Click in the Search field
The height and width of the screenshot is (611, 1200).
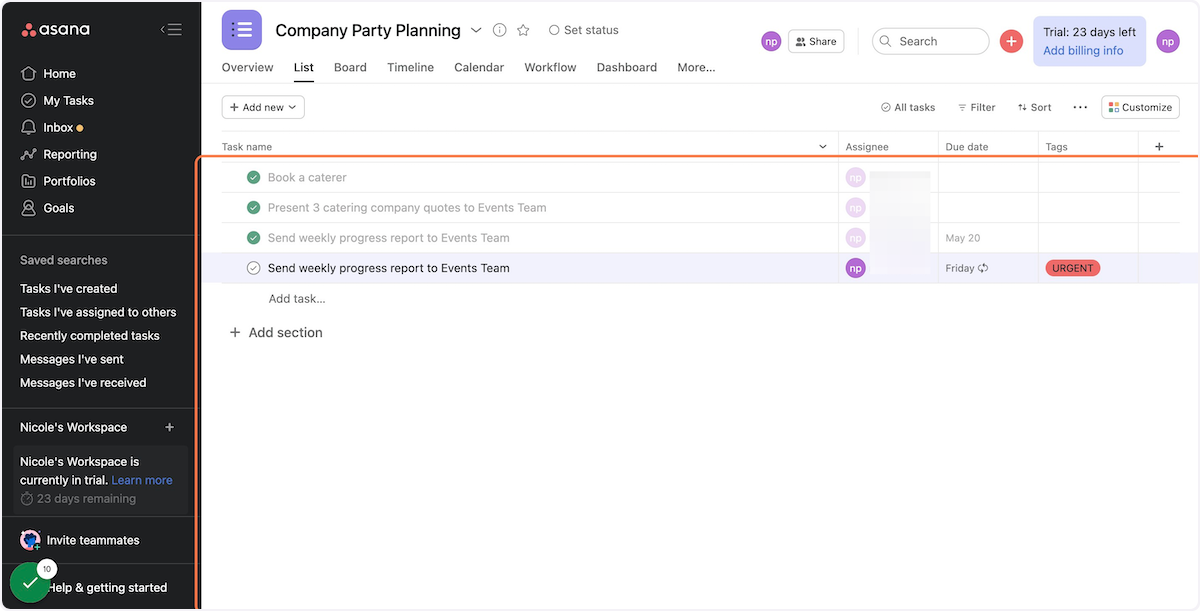(x=931, y=41)
